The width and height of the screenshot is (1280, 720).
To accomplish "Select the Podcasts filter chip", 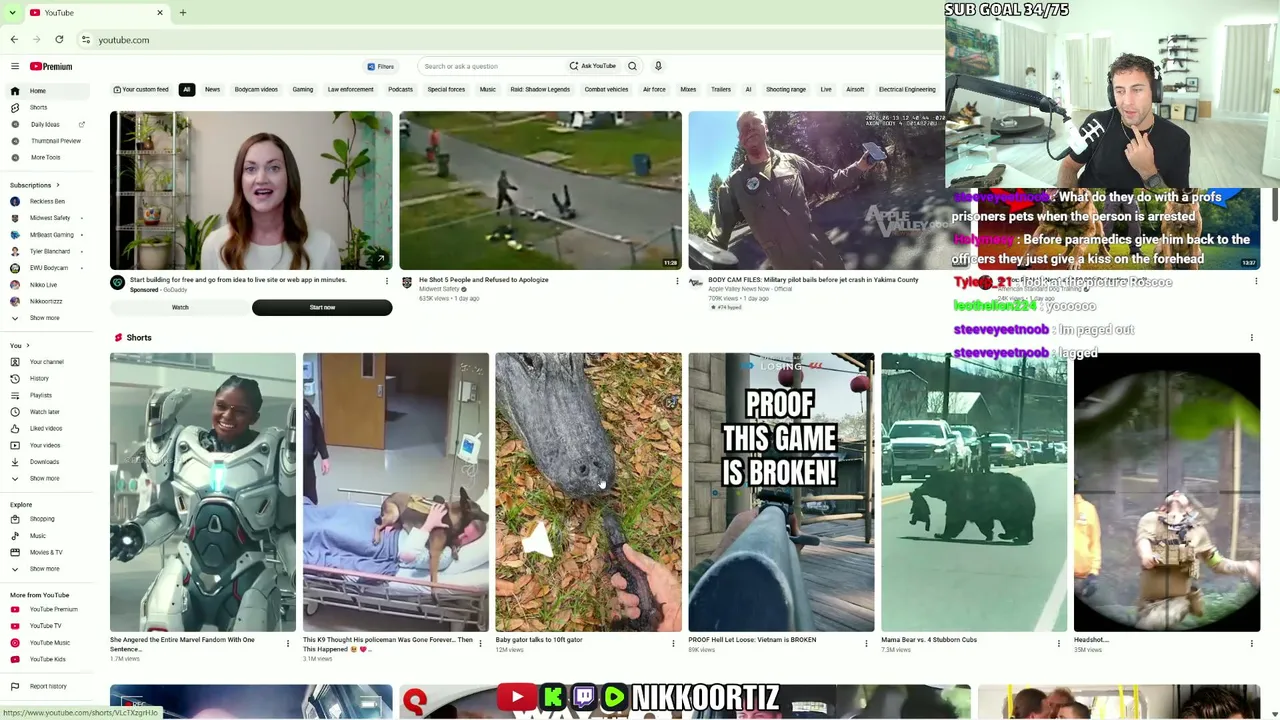I will [x=400, y=90].
